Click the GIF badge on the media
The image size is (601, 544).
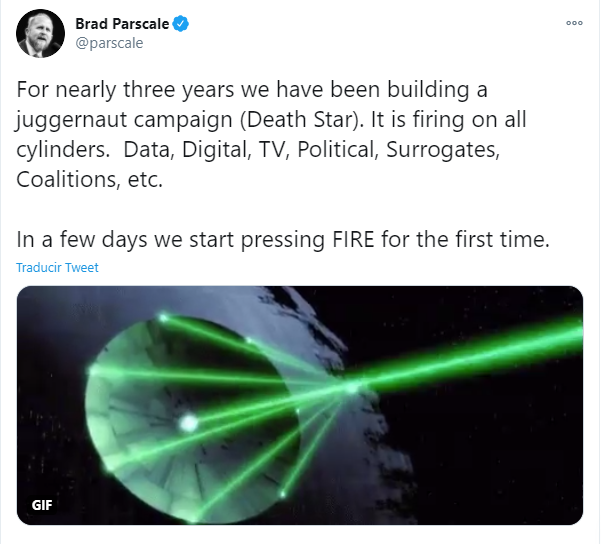[42, 504]
